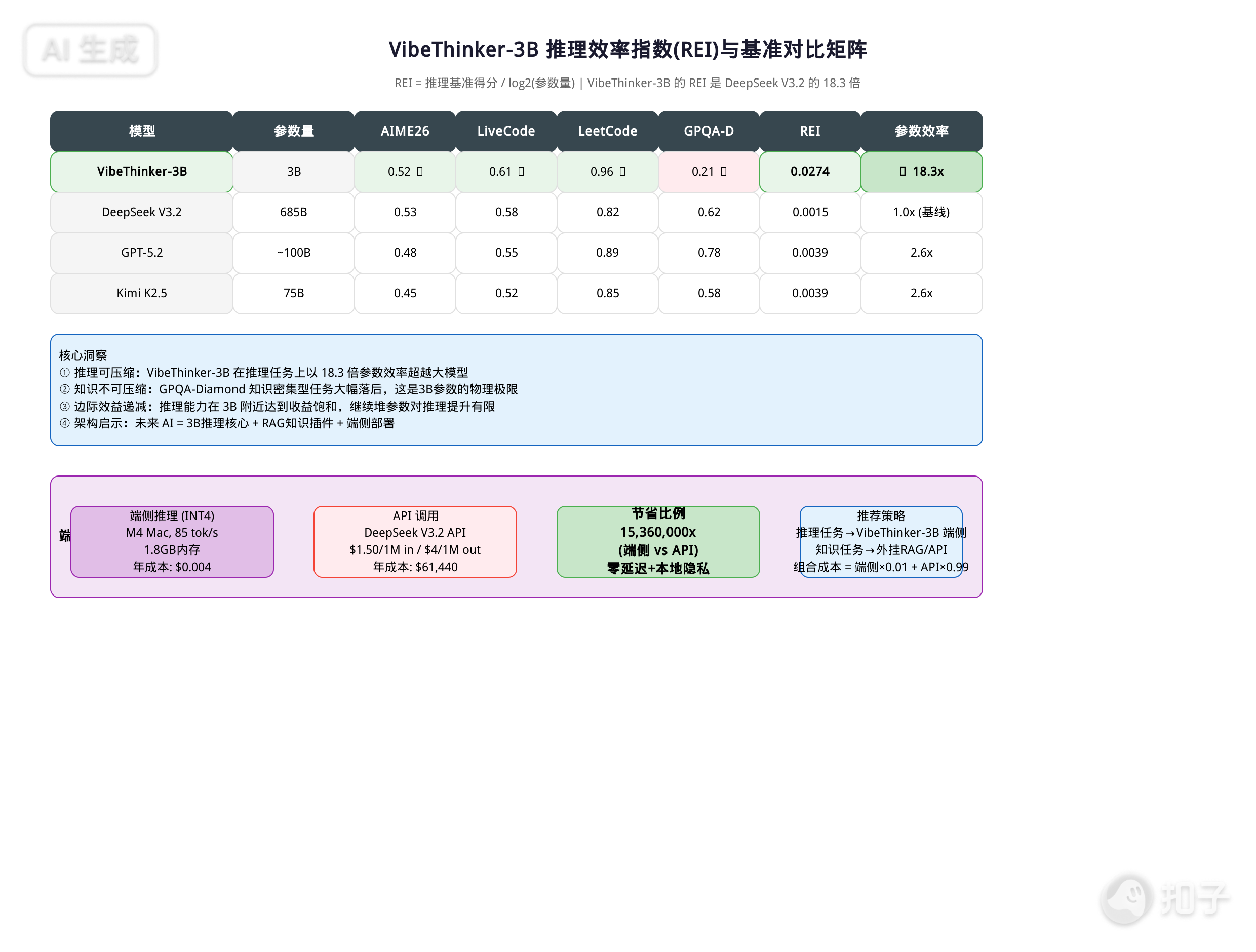Select the 'LiveCode' column header
The width and height of the screenshot is (1256, 952).
point(506,131)
